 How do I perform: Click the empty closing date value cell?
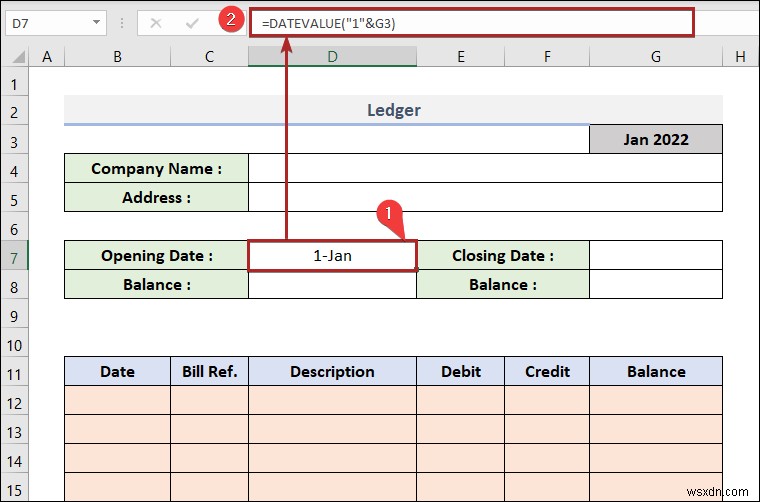tap(656, 255)
